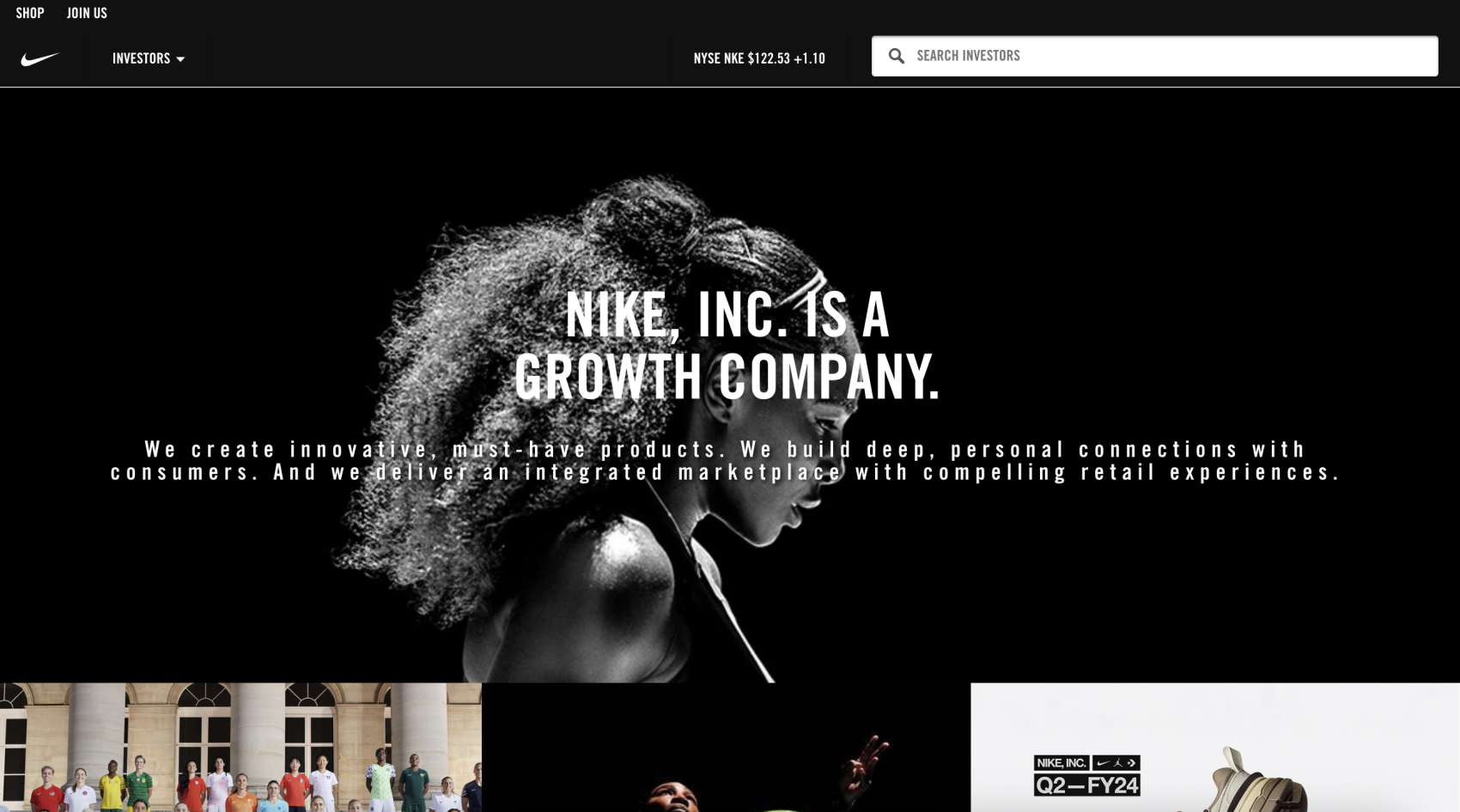Focus the Search Investors field
This screenshot has height=812, width=1460.
click(x=1154, y=56)
